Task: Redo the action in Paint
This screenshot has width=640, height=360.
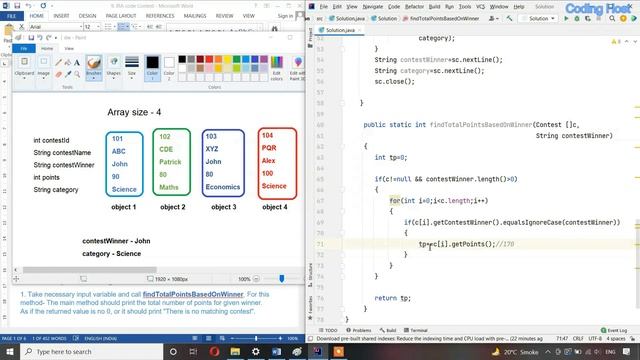Action: pos(49,38)
